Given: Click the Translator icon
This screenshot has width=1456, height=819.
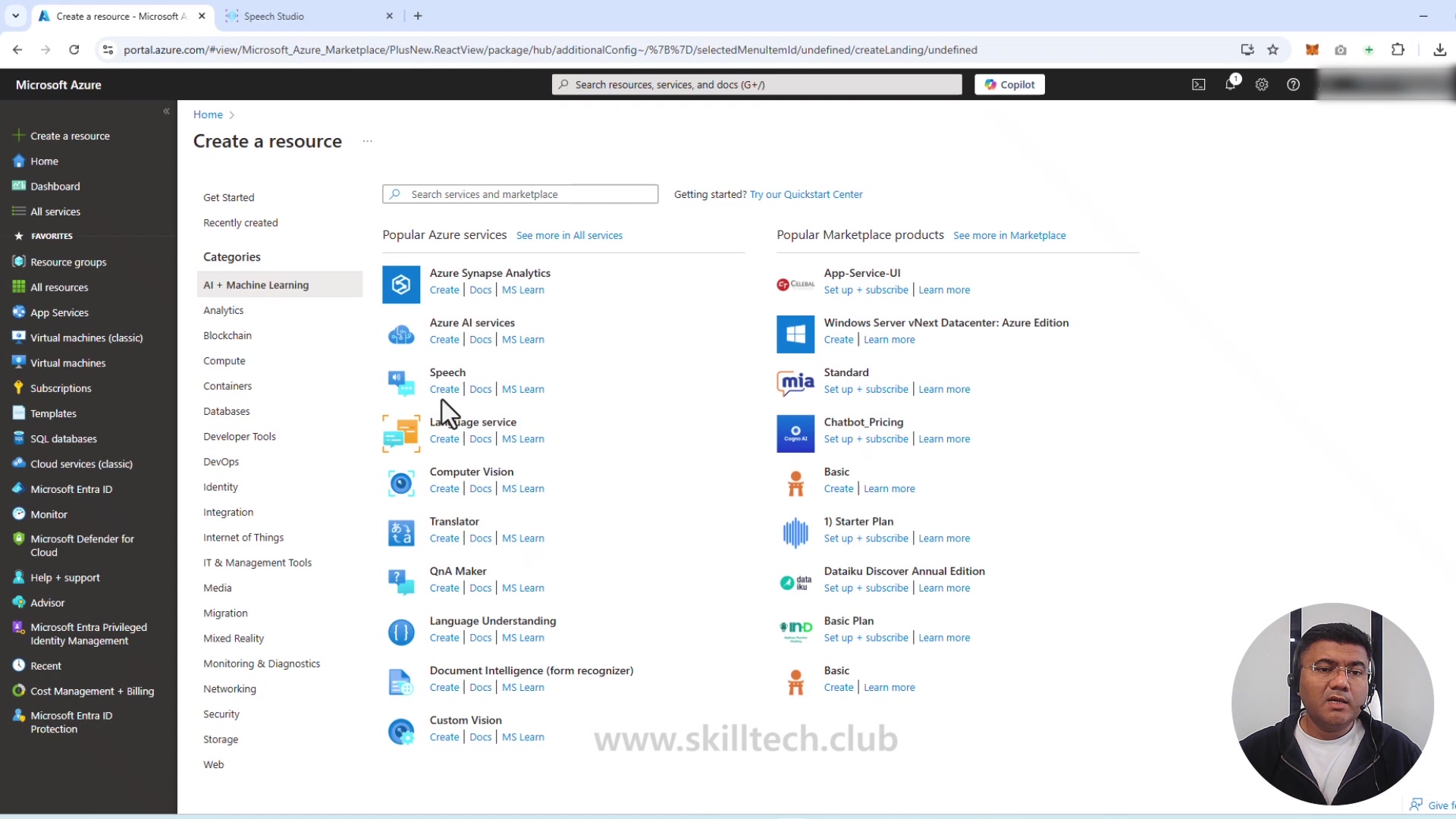Looking at the screenshot, I should click(x=400, y=532).
